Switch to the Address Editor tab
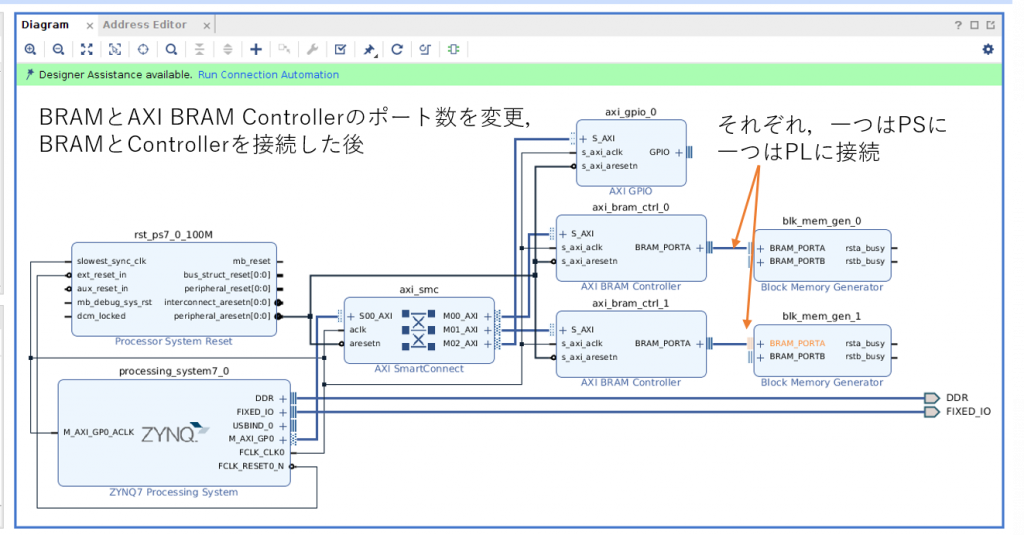The image size is (1024, 535). 145,25
